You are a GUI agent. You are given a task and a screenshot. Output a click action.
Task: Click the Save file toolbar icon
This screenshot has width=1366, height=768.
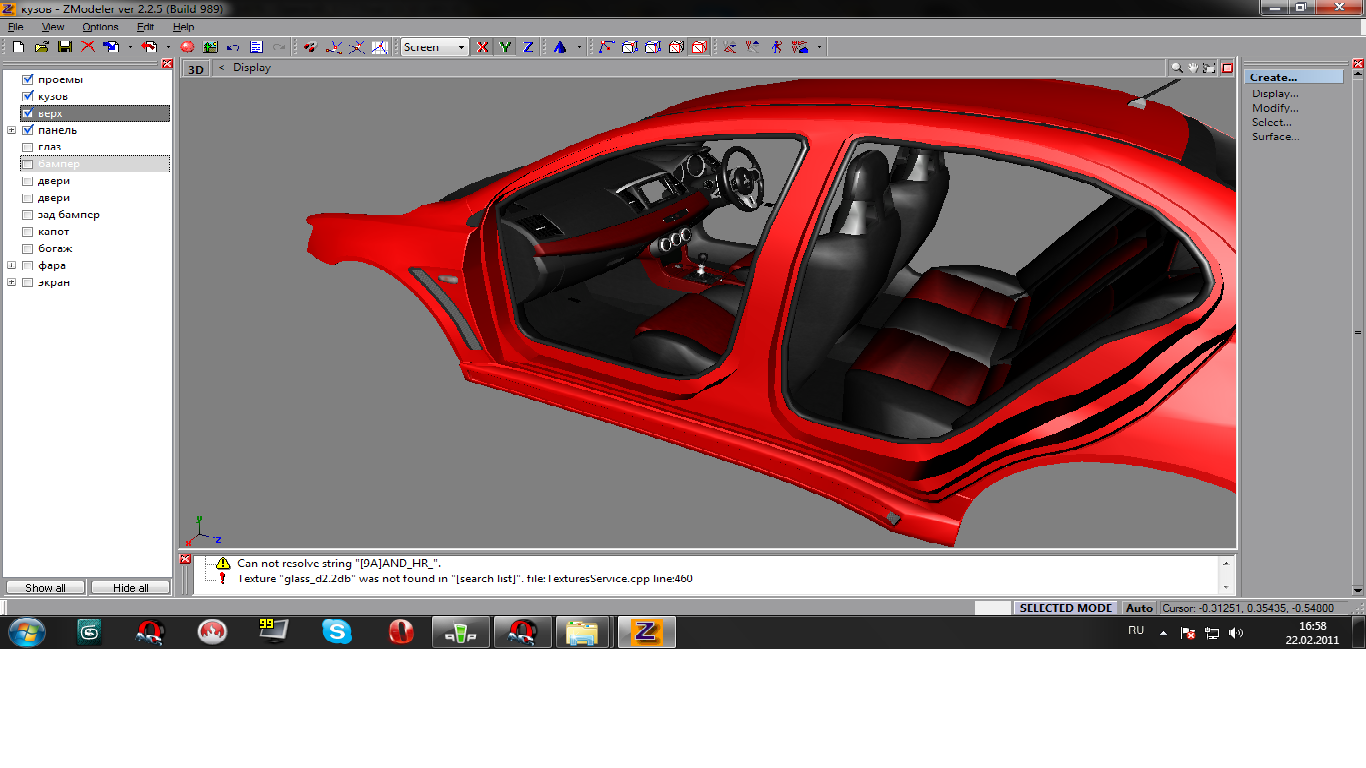pyautogui.click(x=64, y=47)
